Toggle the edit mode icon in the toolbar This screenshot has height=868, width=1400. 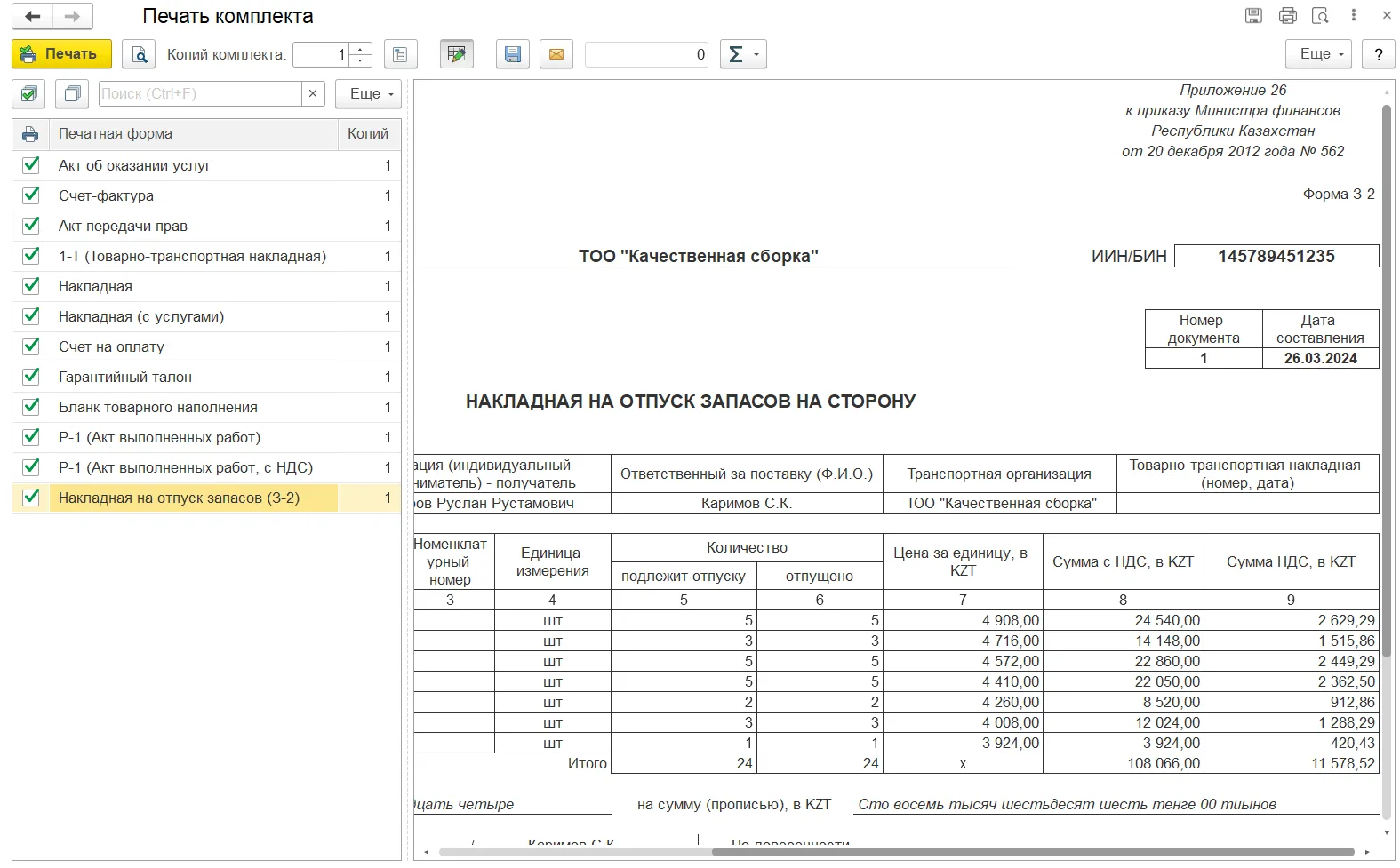tap(457, 54)
